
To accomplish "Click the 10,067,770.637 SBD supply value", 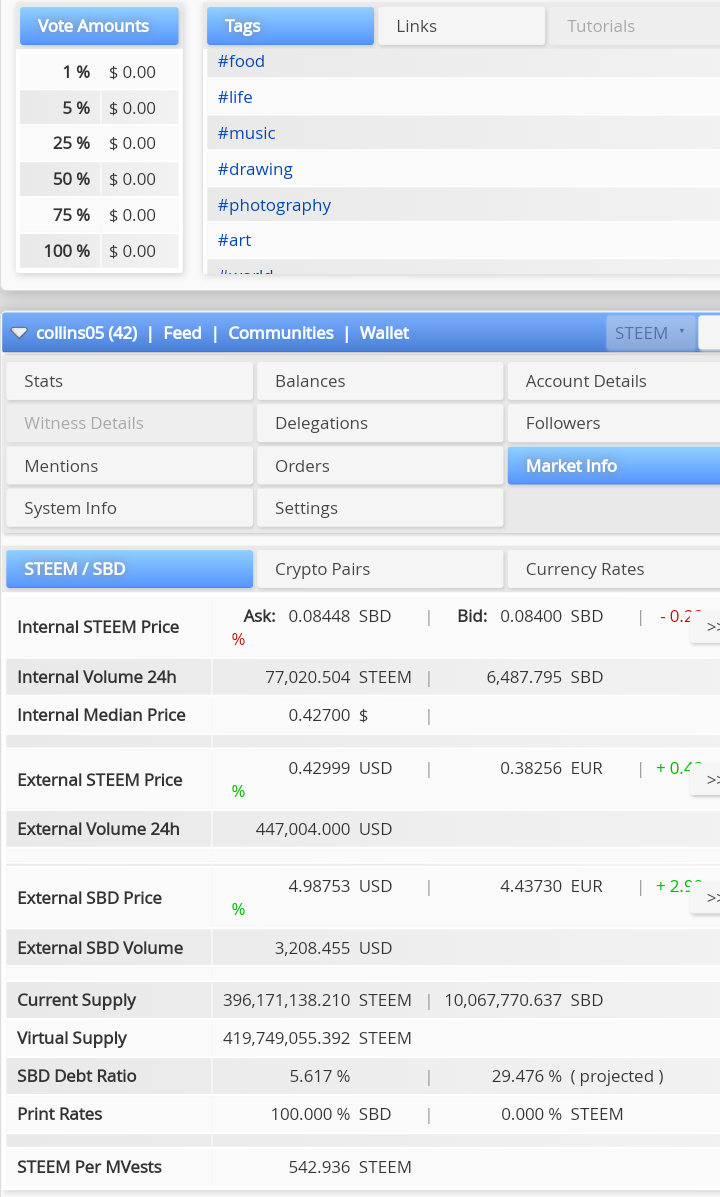I will pyautogui.click(x=524, y=1000).
